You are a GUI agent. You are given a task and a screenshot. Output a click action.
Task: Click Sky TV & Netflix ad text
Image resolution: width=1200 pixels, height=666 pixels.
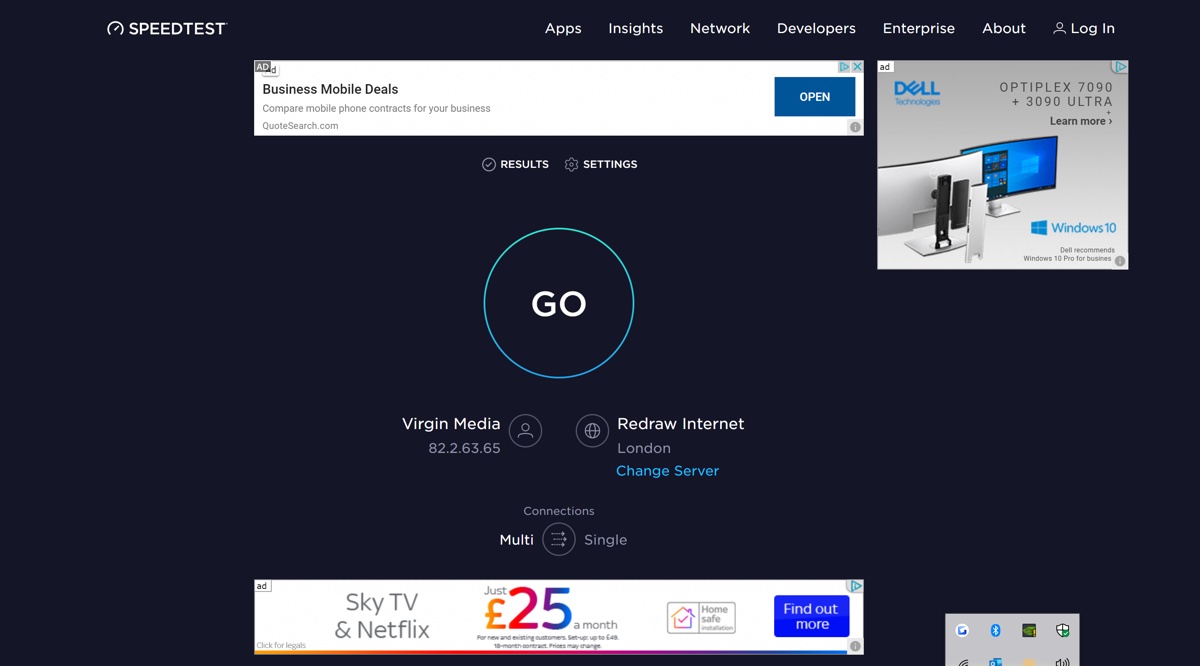coord(382,616)
